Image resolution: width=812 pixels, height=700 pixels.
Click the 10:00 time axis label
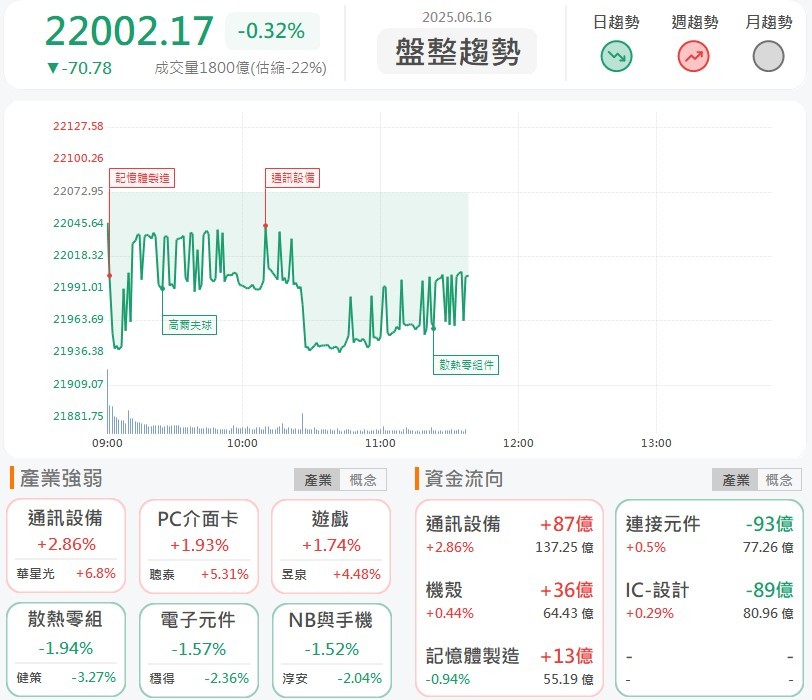pyautogui.click(x=242, y=443)
